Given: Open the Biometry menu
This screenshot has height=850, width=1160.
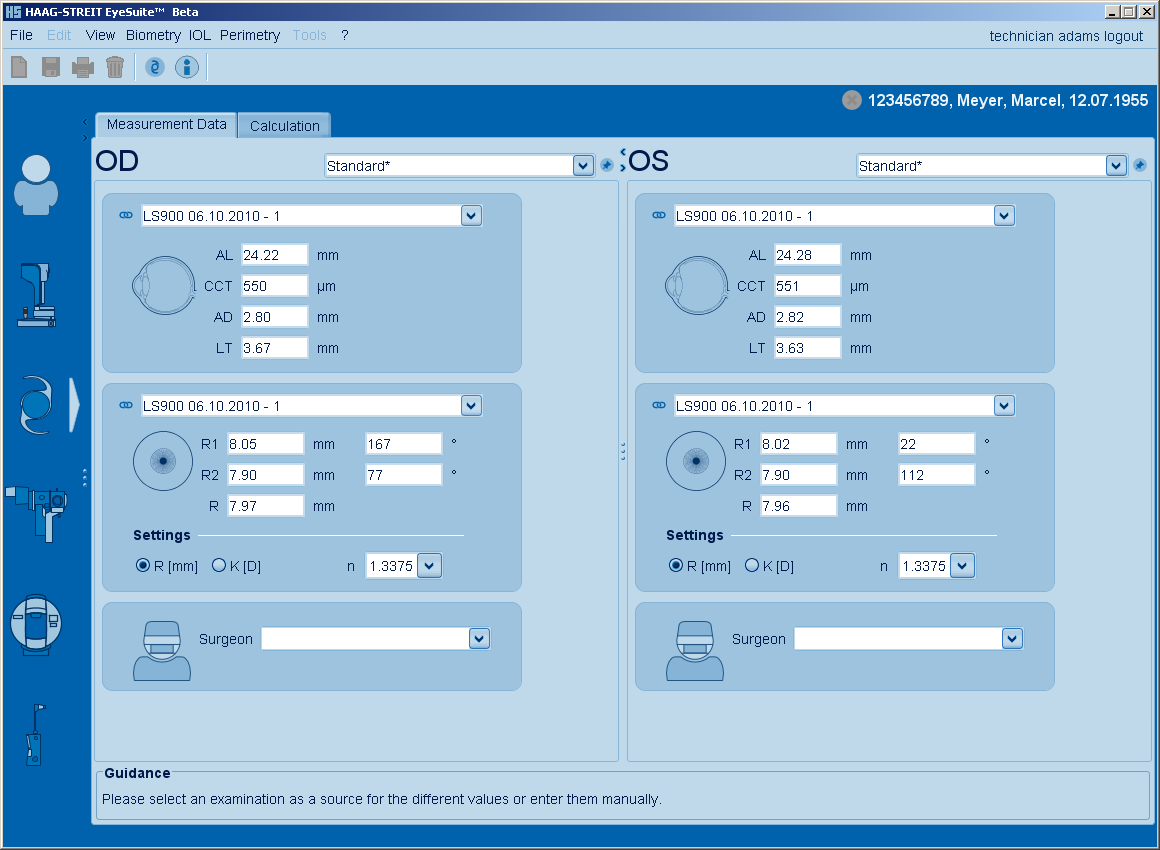Looking at the screenshot, I should (153, 35).
